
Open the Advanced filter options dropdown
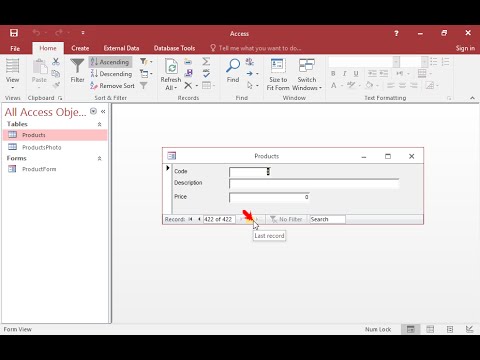pyautogui.click(x=146, y=74)
